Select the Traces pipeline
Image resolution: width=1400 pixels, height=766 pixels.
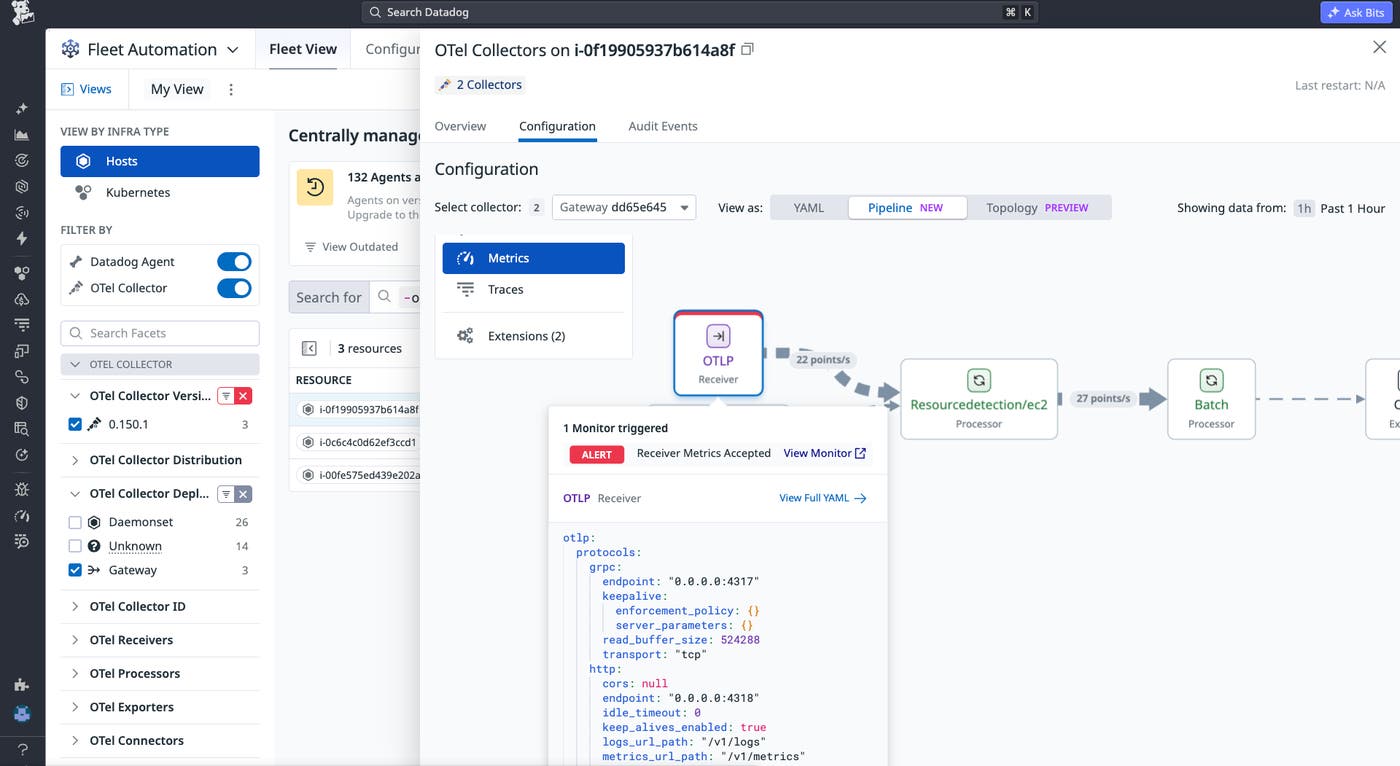(534, 289)
